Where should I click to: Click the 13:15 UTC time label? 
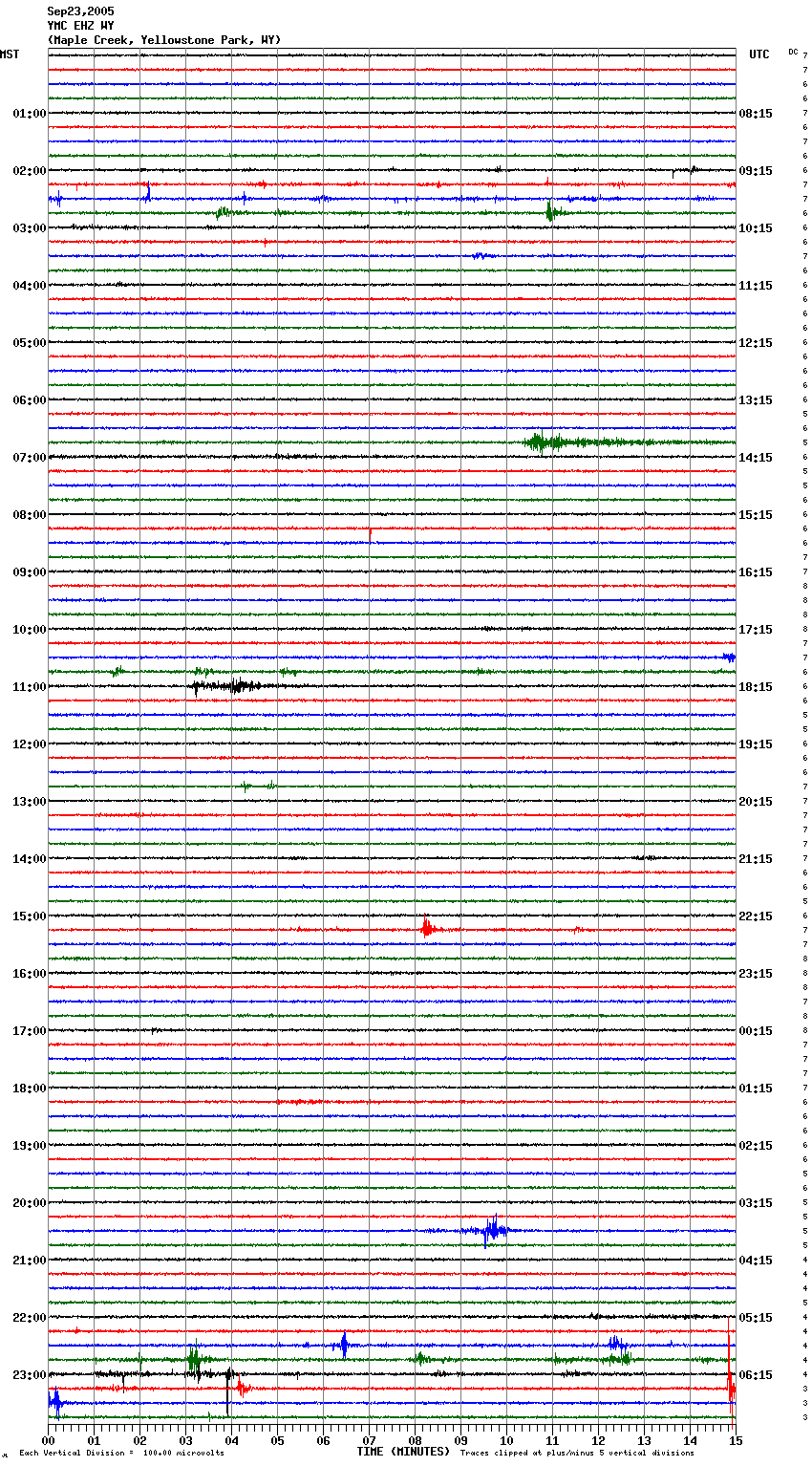[x=756, y=400]
